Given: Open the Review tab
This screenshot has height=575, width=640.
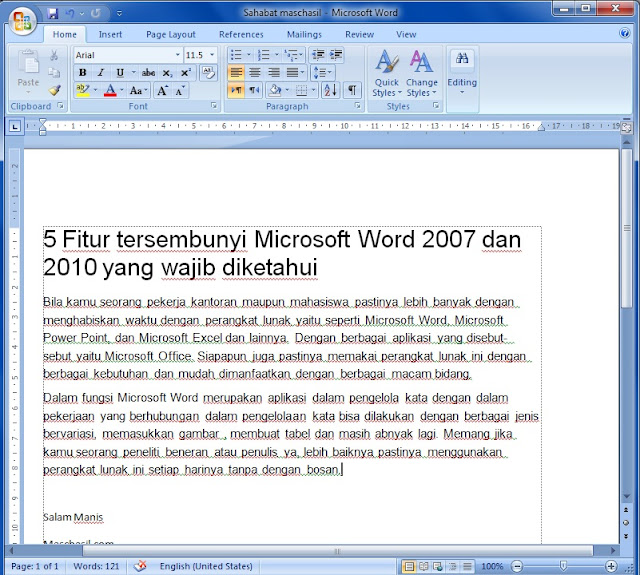Looking at the screenshot, I should click(x=359, y=34).
